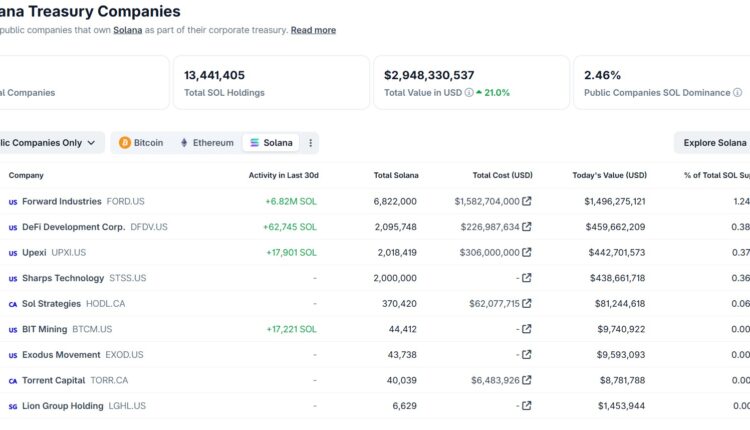Switch to the Bitcoin tab
Viewport: 750px width, 430px height.
(x=141, y=143)
